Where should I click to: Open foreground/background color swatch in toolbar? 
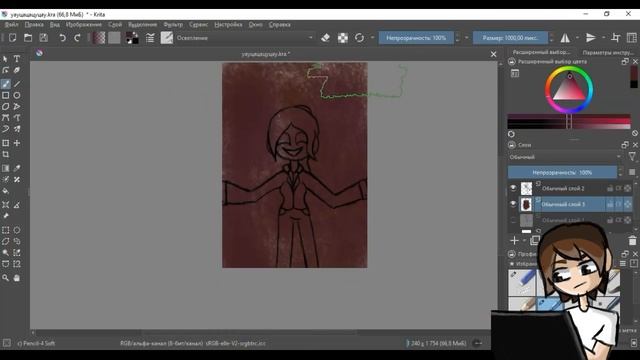coord(132,38)
